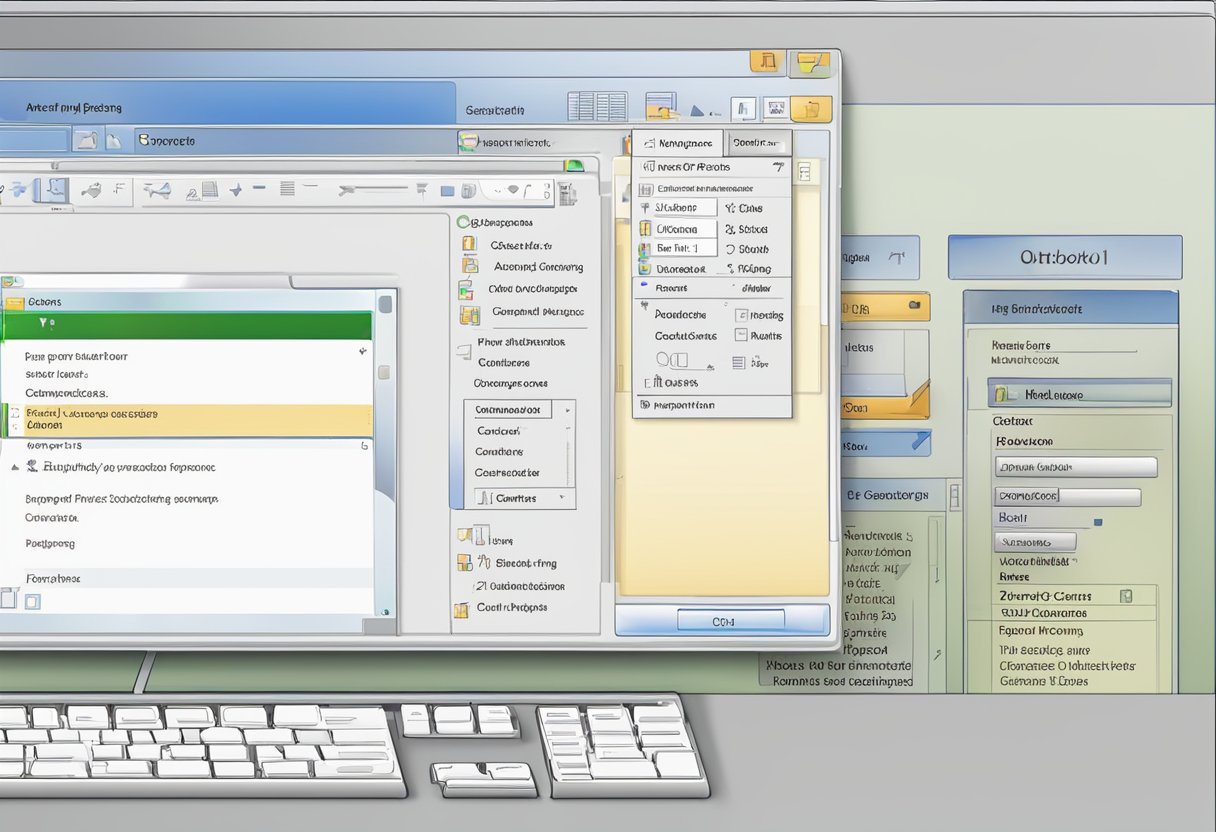Toggle the small blue checkbox in the right panel
Screen dimensions: 1216x832
tap(1099, 521)
